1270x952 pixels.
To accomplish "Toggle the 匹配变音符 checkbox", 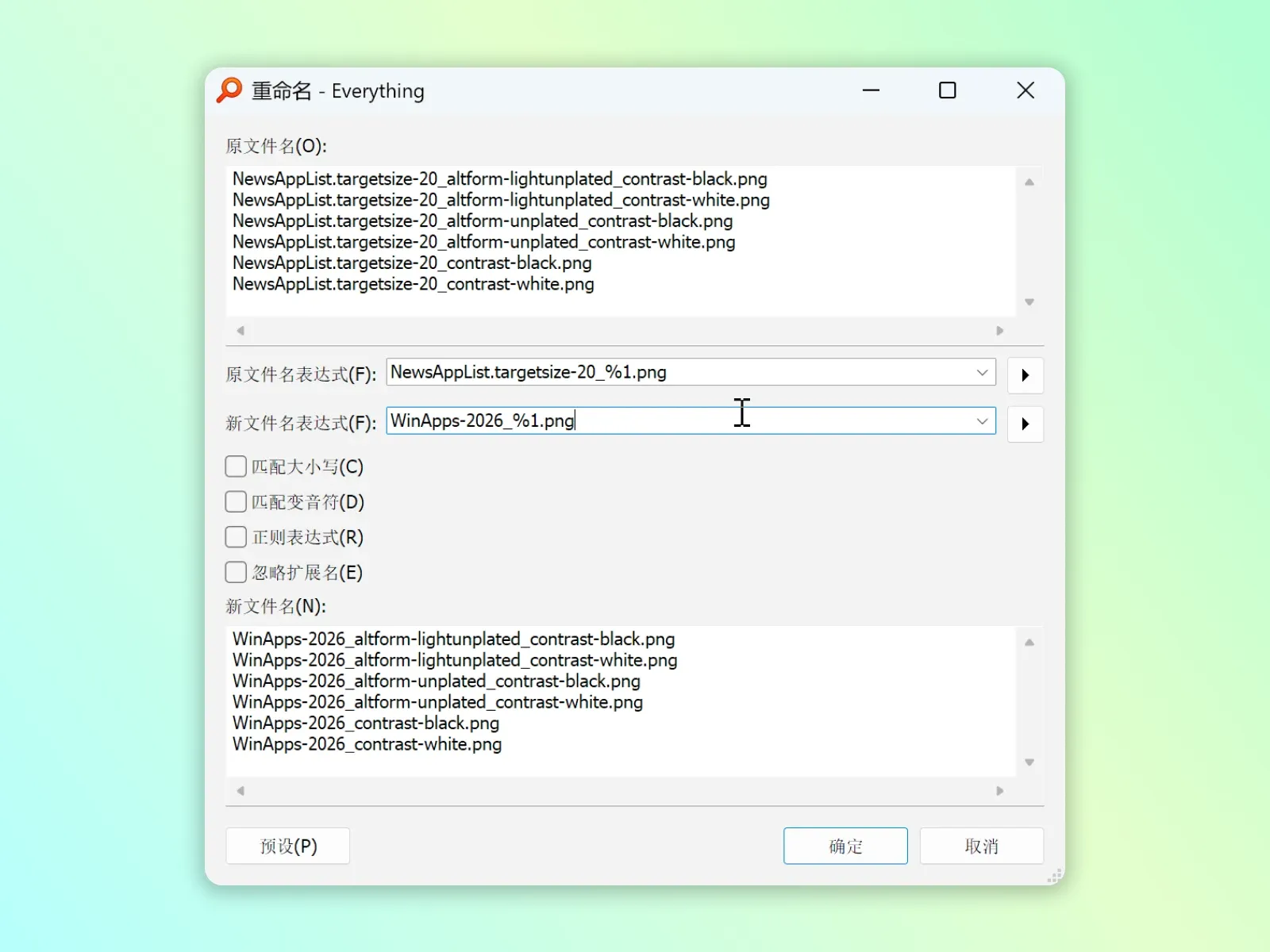I will click(x=236, y=502).
